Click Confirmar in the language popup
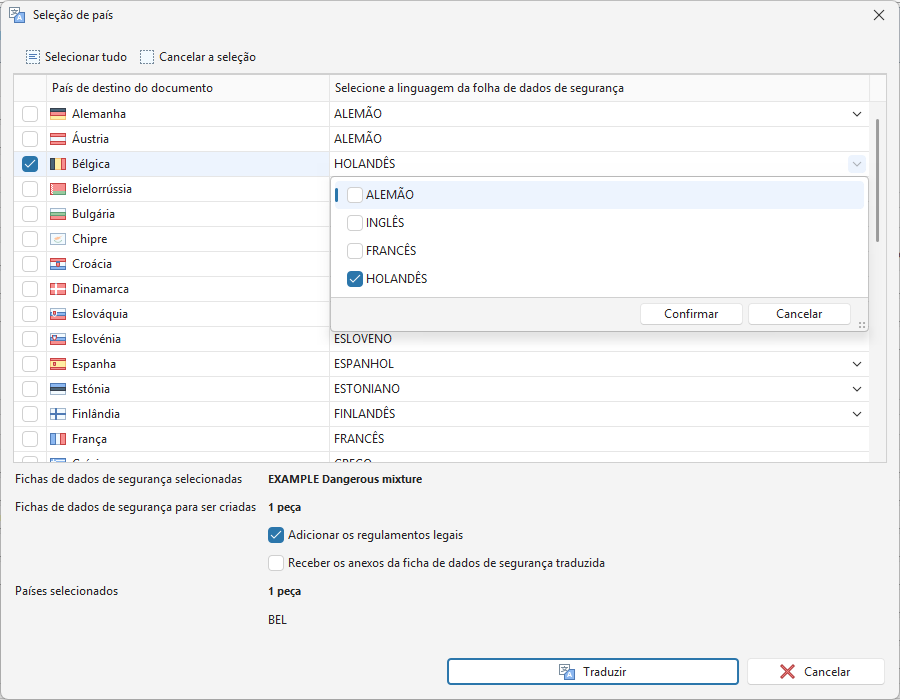This screenshot has width=900, height=700. tap(691, 314)
